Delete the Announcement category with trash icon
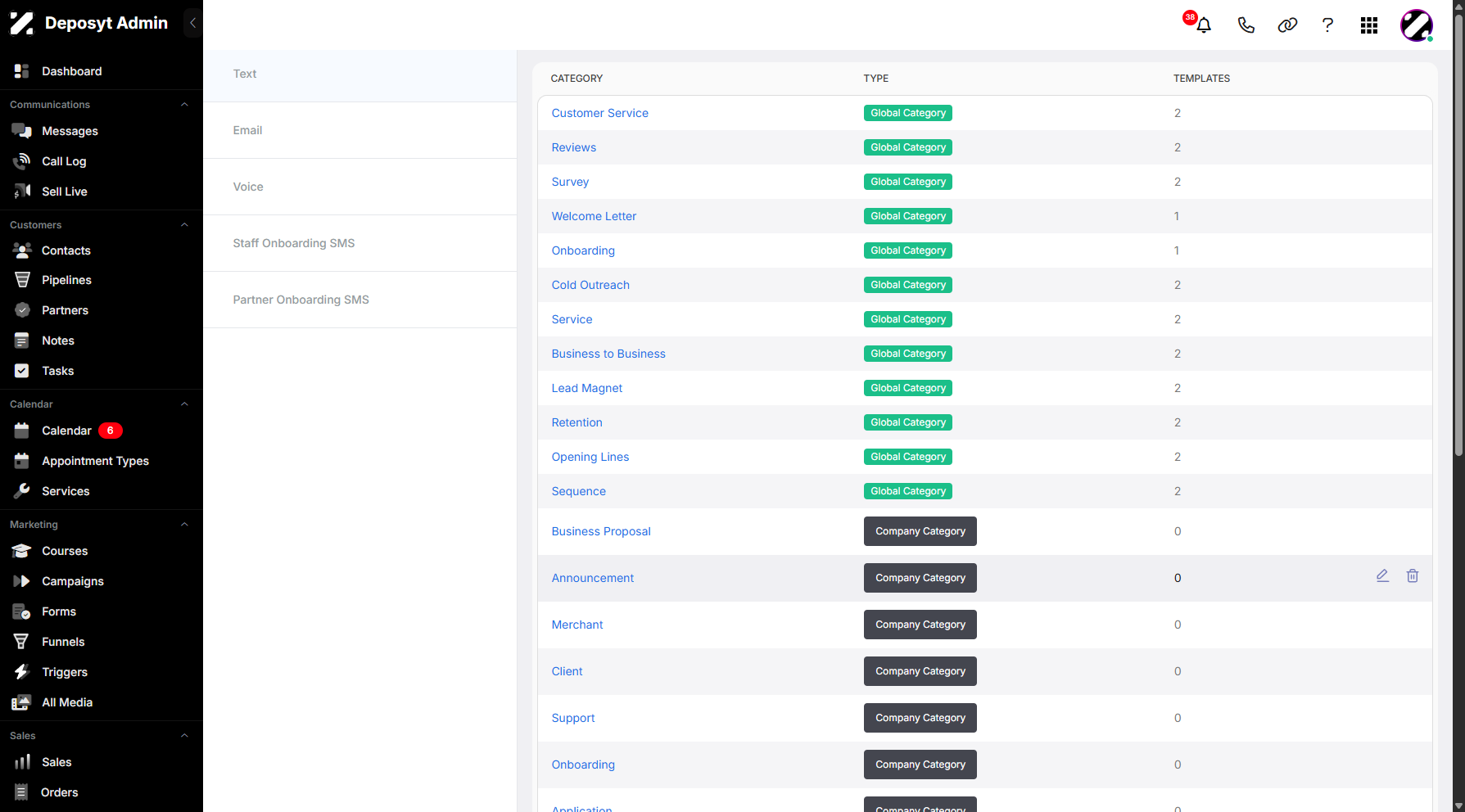This screenshot has height=812, width=1465. 1413,576
